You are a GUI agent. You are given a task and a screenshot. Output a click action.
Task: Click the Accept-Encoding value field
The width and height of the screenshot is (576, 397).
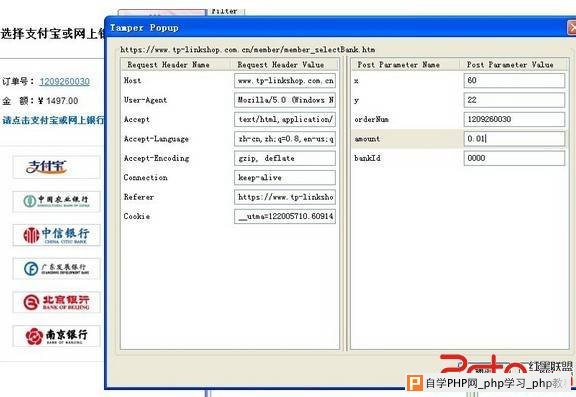[285, 158]
